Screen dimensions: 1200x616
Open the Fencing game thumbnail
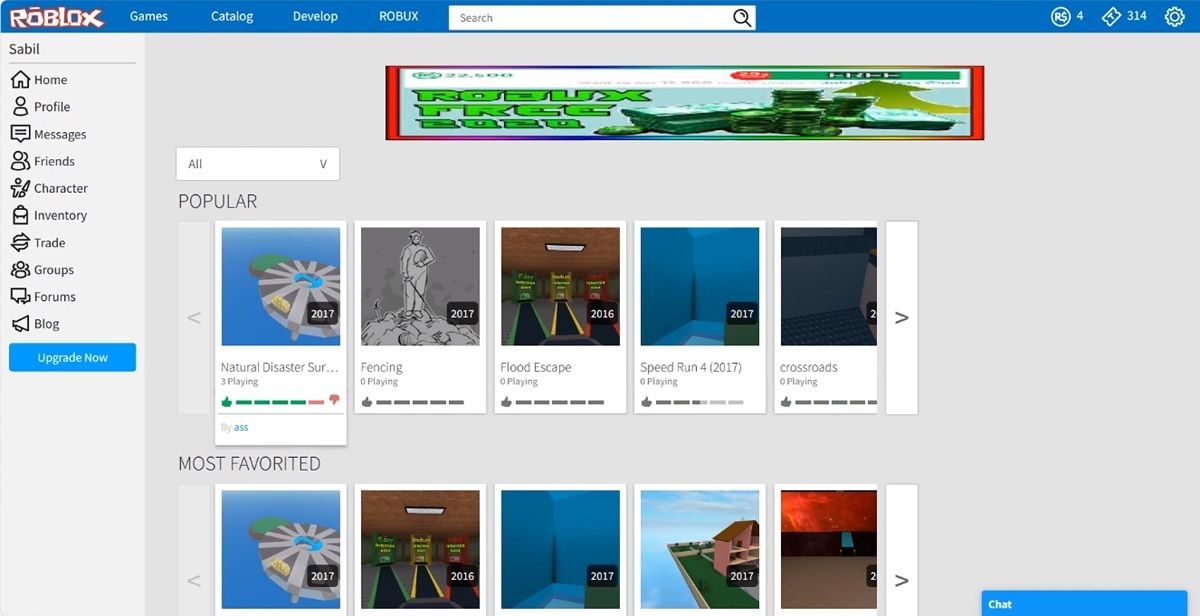[x=420, y=286]
